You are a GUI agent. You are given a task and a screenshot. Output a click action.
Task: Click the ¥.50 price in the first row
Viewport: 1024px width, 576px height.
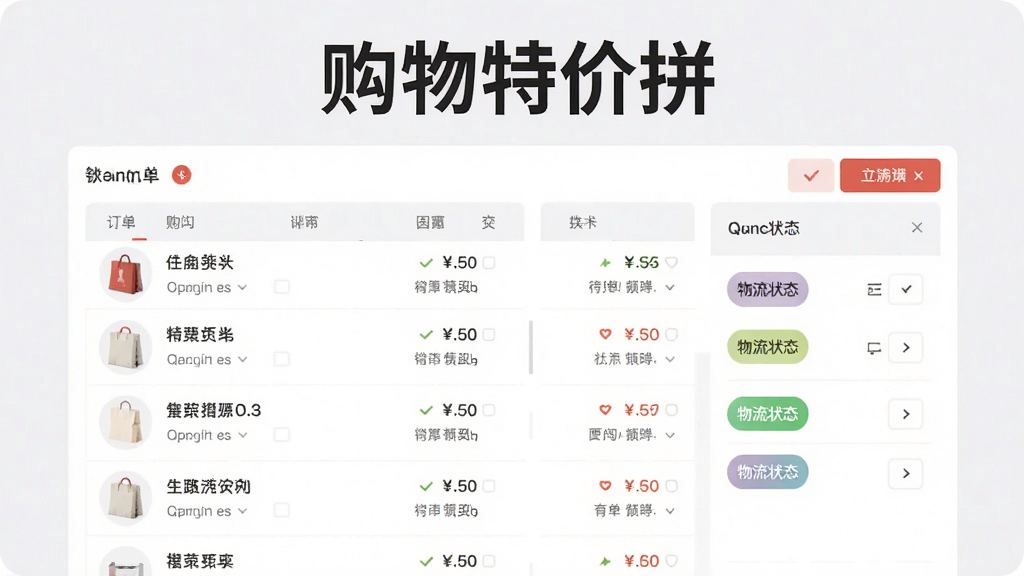point(460,263)
